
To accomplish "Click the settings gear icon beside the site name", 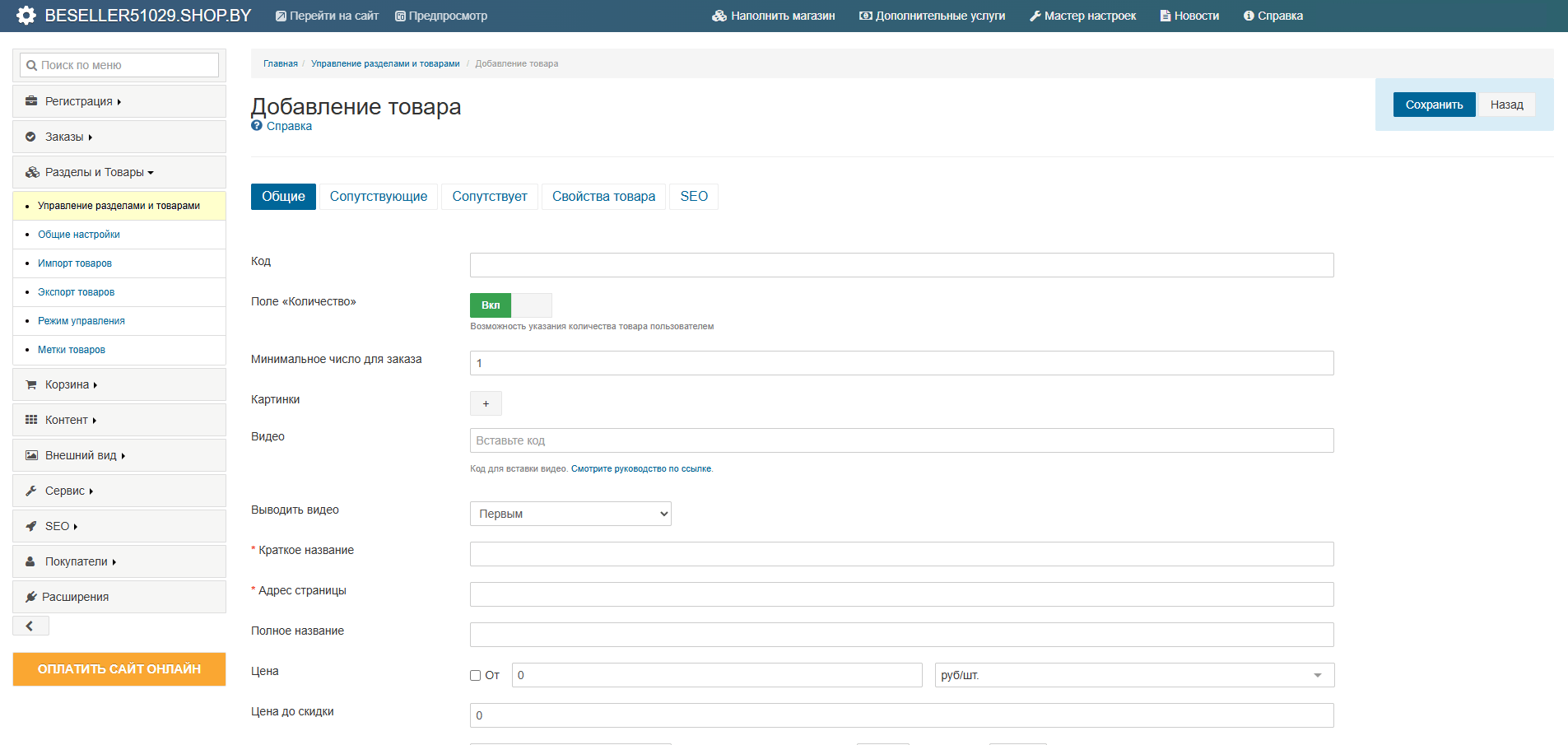I will click(26, 16).
